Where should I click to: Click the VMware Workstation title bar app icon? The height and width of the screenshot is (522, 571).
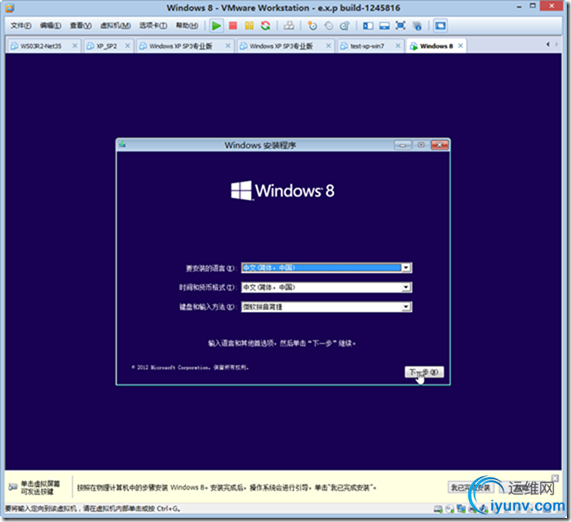click(x=9, y=8)
